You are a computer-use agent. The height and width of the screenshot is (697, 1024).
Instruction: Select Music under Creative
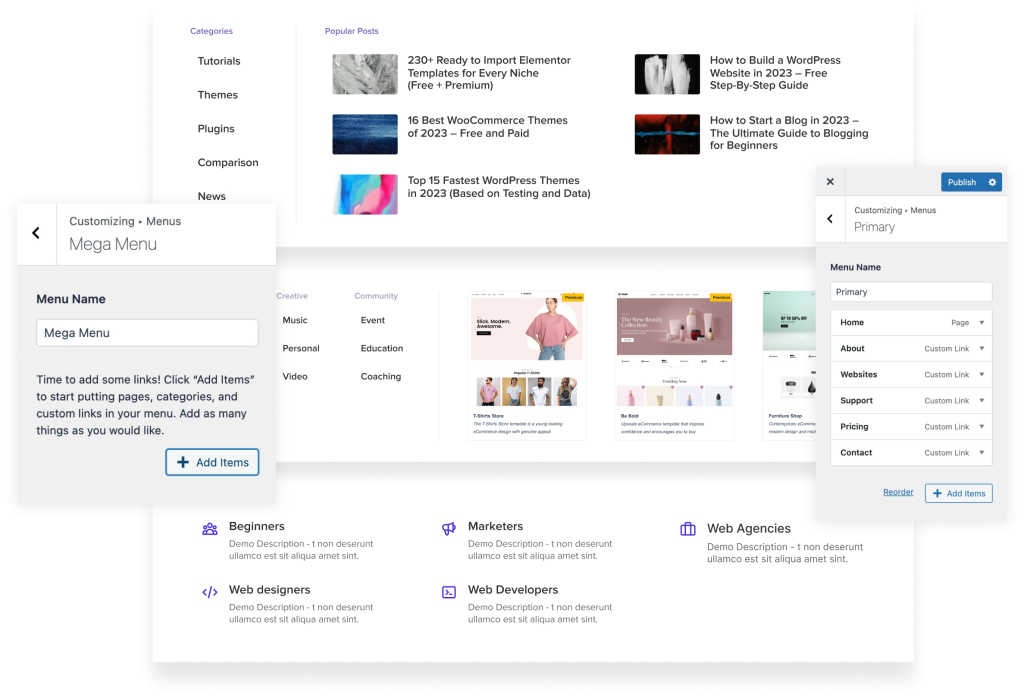(x=295, y=320)
